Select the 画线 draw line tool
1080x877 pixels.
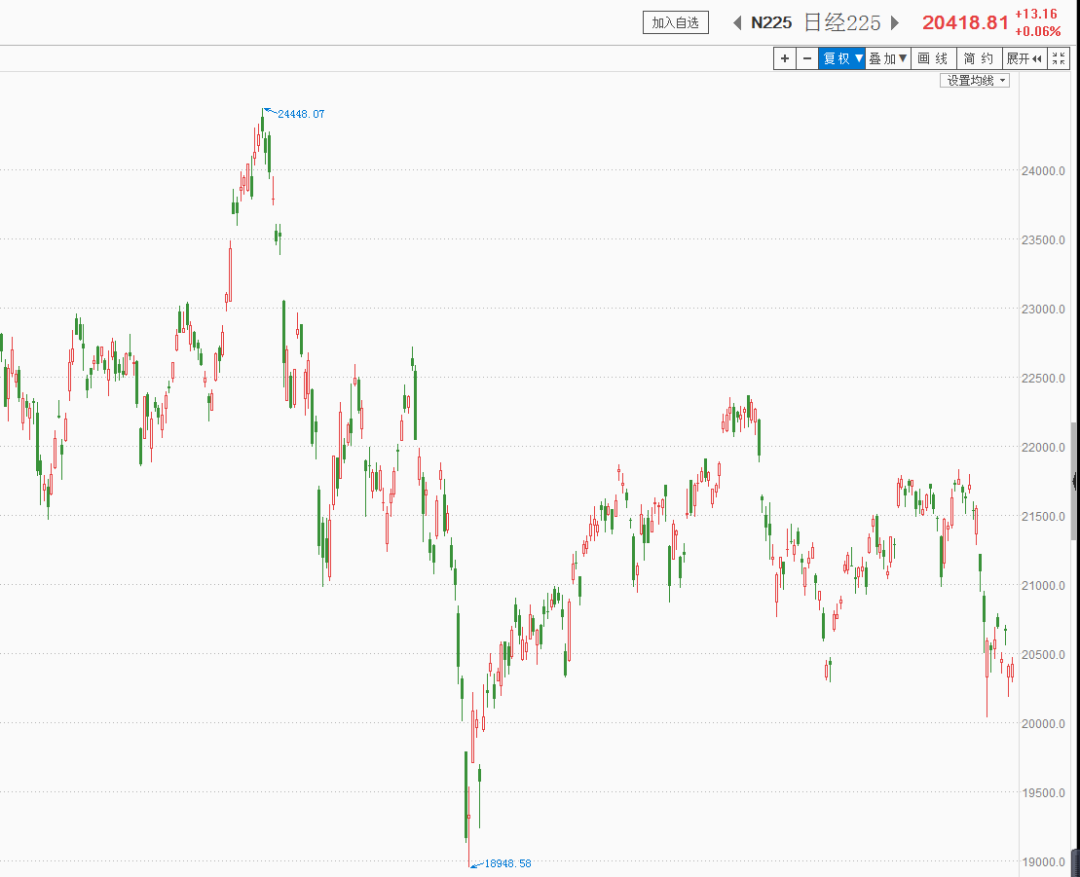[x=933, y=59]
